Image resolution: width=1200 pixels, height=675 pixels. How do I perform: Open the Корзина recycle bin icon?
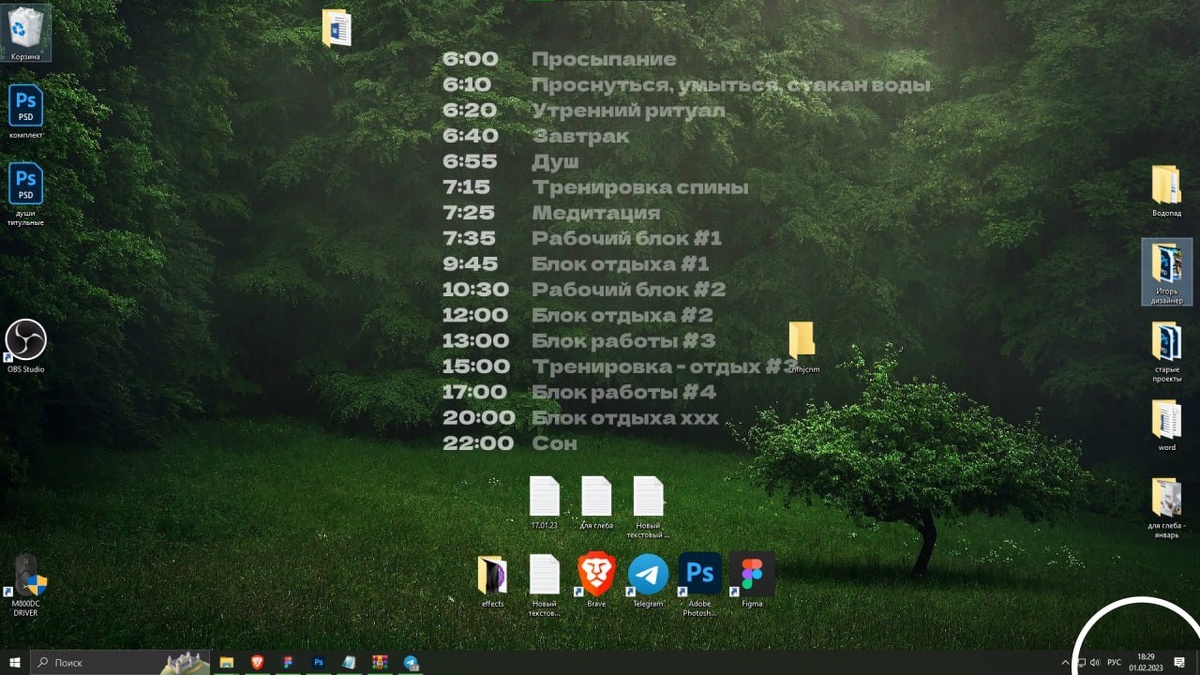pos(25,32)
